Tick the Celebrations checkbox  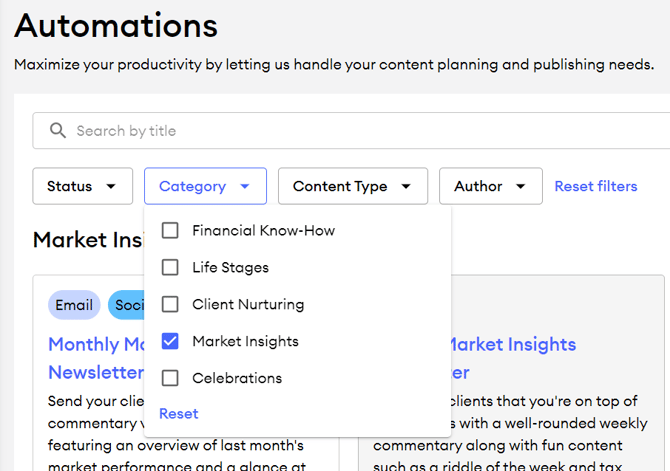(x=170, y=378)
